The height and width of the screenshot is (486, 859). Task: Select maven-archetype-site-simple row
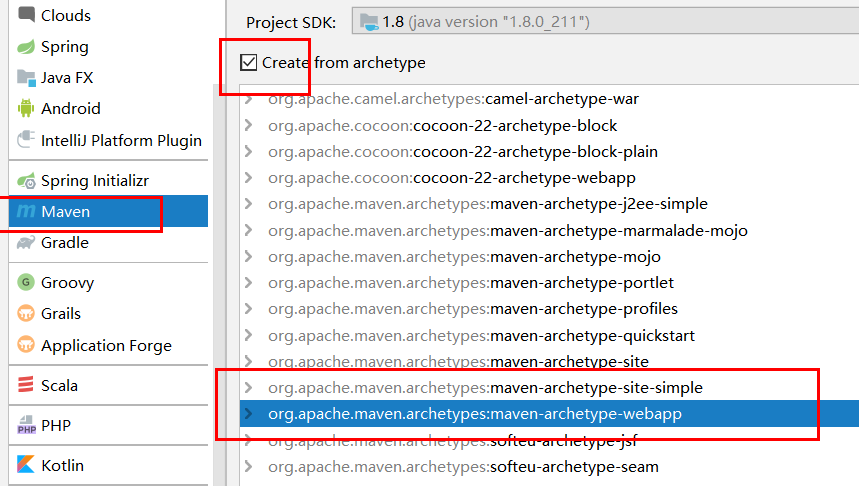549,387
